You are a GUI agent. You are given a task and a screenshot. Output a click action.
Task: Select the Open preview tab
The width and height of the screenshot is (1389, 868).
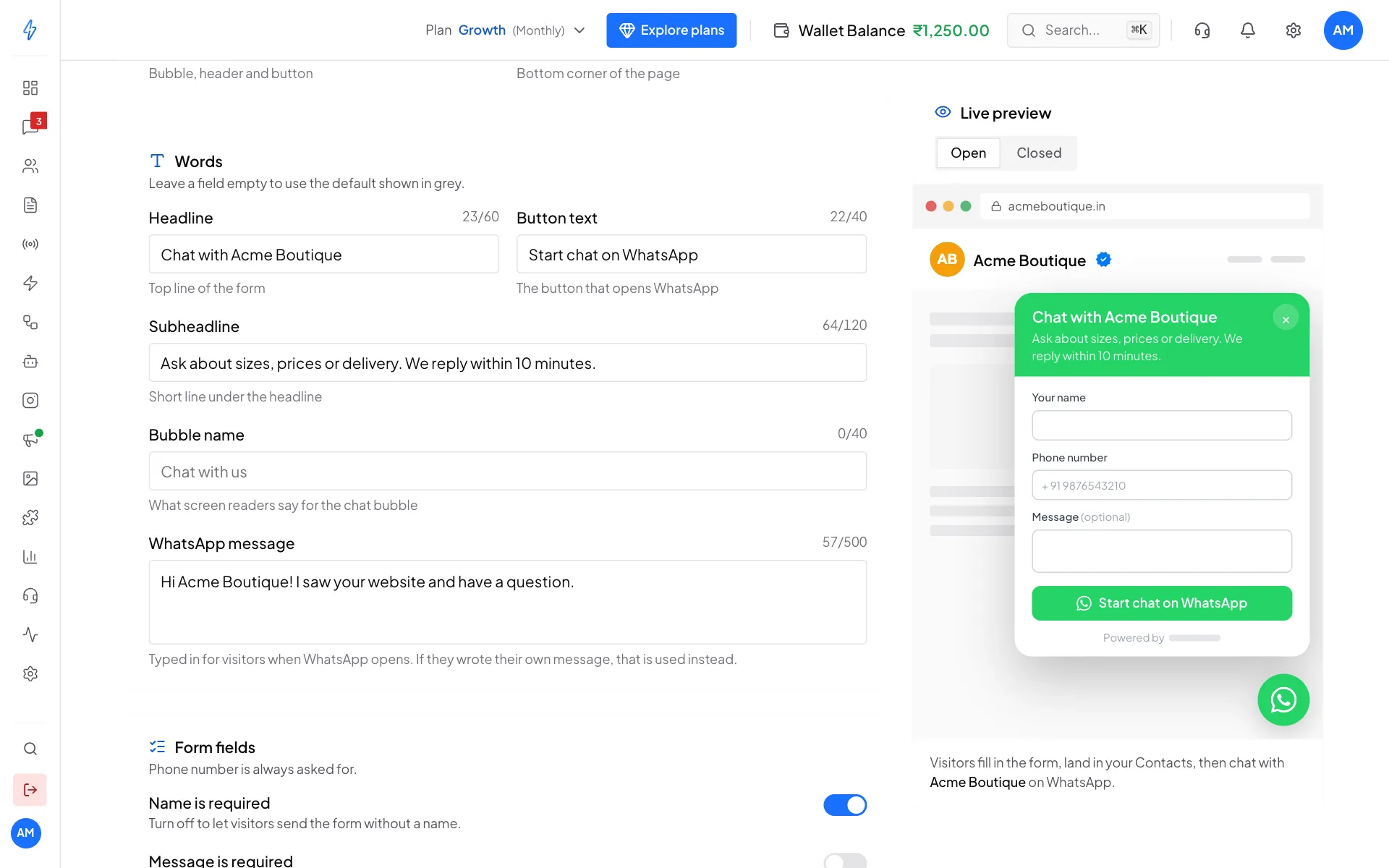pos(968,153)
